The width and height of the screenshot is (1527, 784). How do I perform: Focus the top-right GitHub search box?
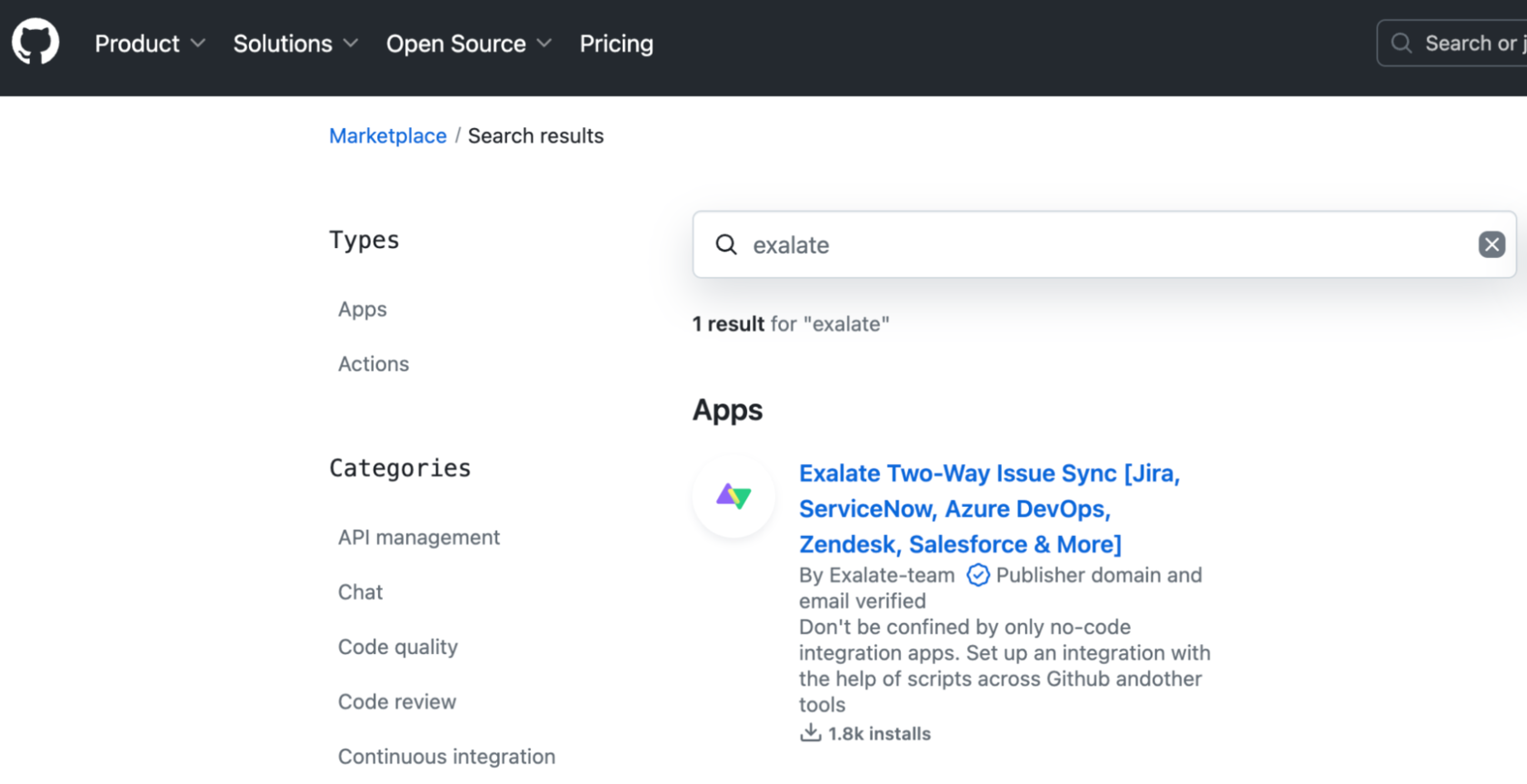click(x=1452, y=43)
